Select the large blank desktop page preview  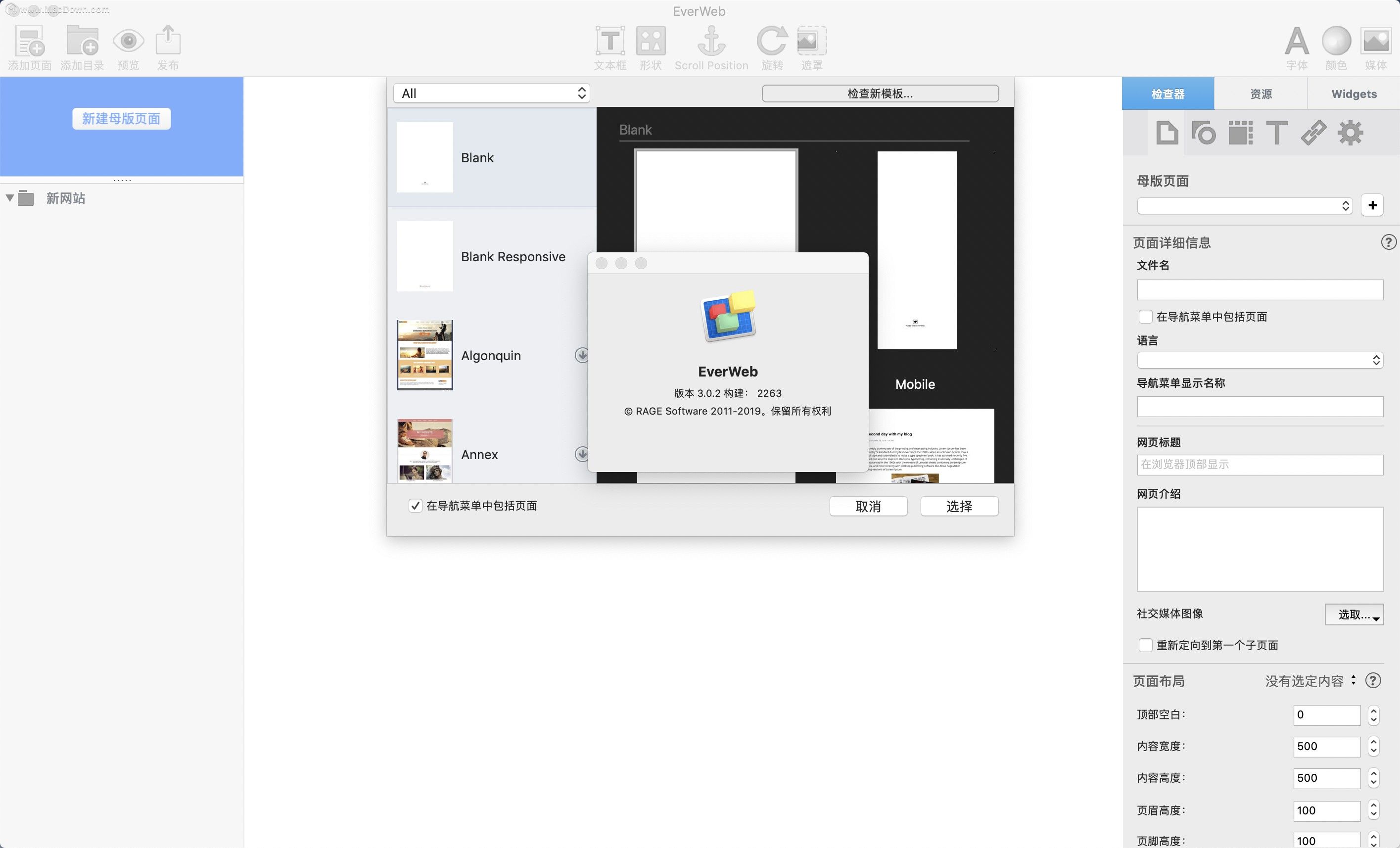coord(716,201)
